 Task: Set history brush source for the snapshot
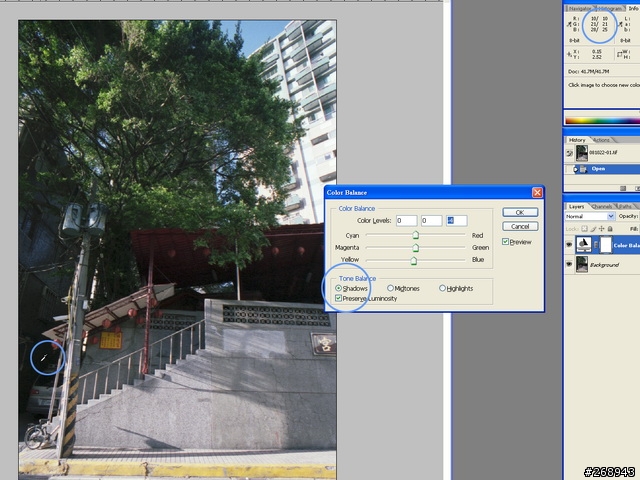(569, 153)
